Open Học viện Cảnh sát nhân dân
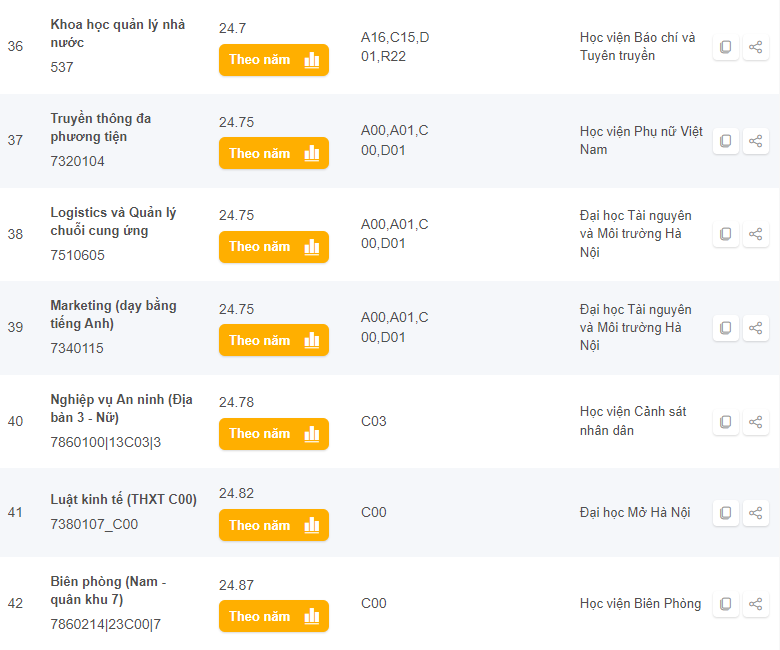This screenshot has height=650, width=780. [632, 421]
